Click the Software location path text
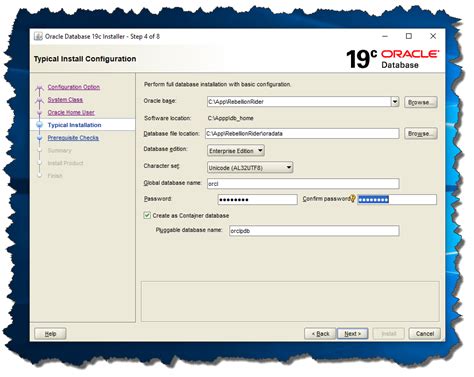 [230, 118]
